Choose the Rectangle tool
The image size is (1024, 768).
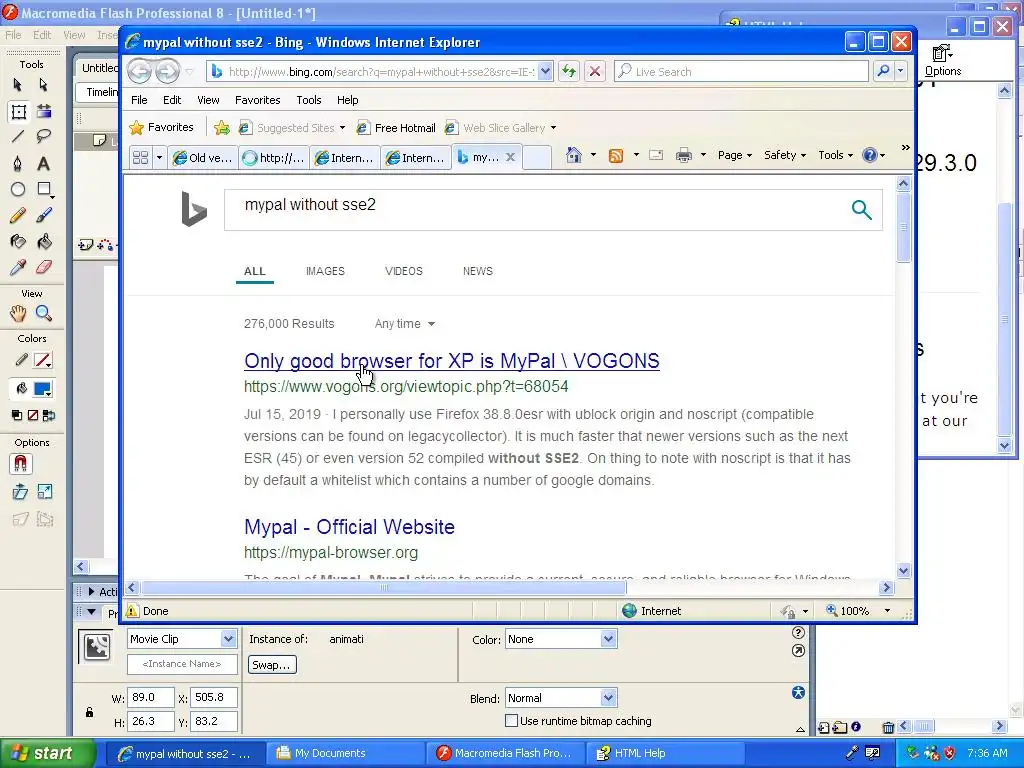click(x=44, y=189)
